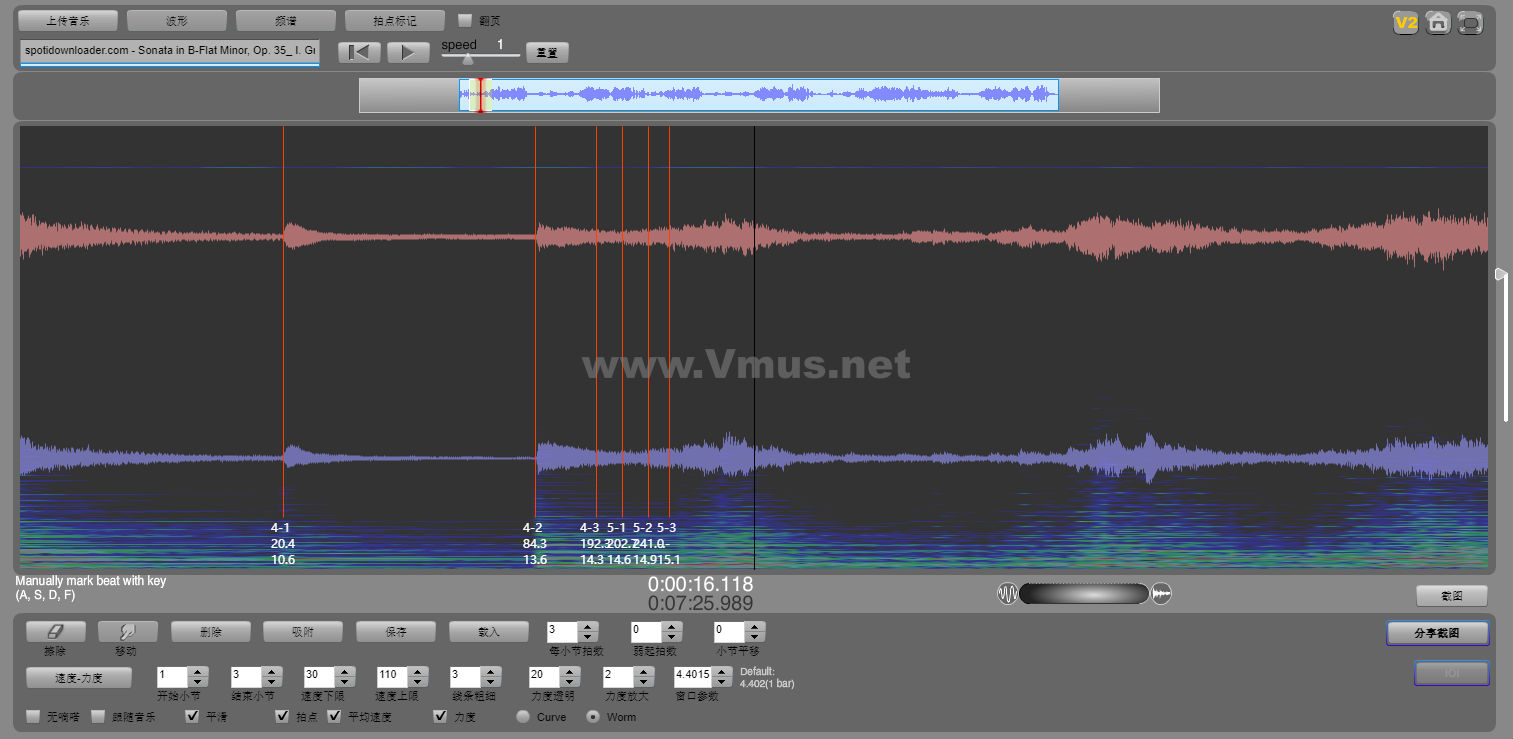Click the 截图 screenshot button
Image resolution: width=1513 pixels, height=739 pixels.
click(x=1452, y=595)
